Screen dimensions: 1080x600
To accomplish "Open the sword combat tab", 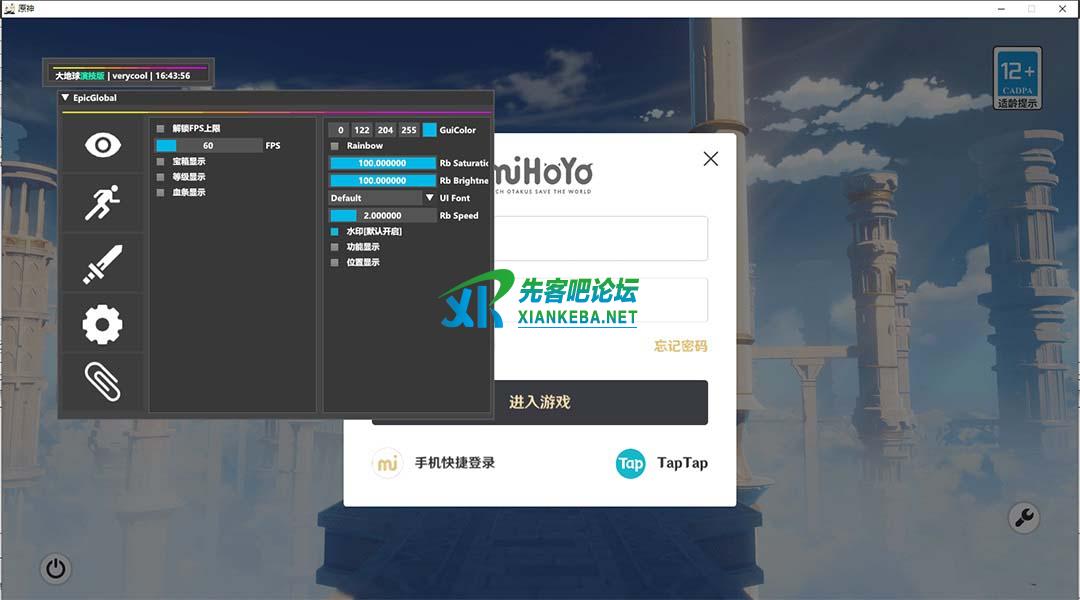I will (x=102, y=264).
